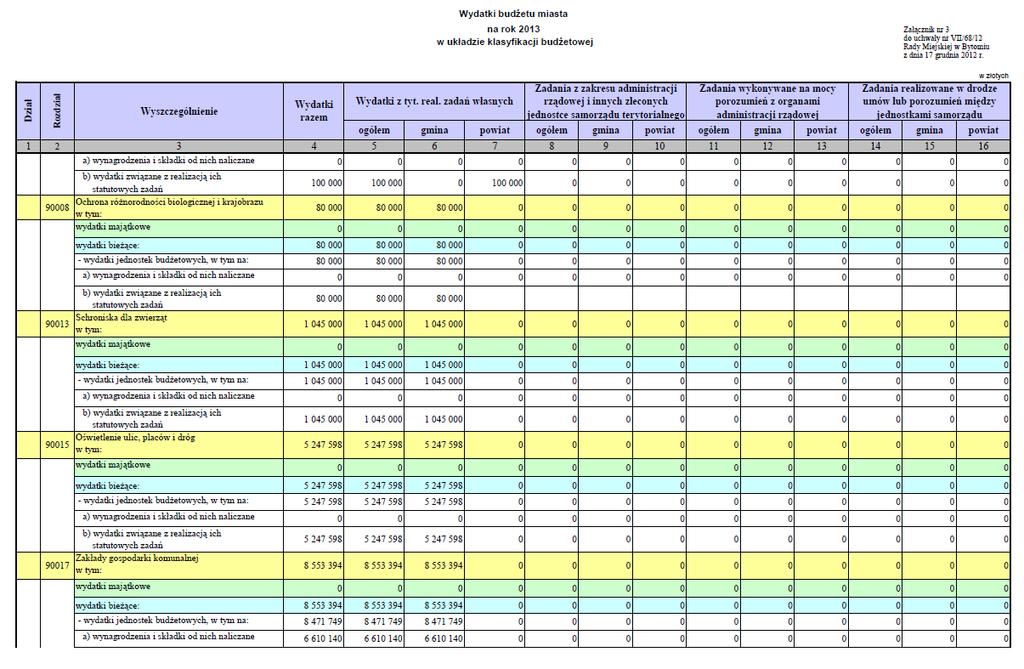The image size is (1024, 669).
Task: Click header 'Zadania wykonywane na mocy porozumień'
Action: [x=767, y=101]
